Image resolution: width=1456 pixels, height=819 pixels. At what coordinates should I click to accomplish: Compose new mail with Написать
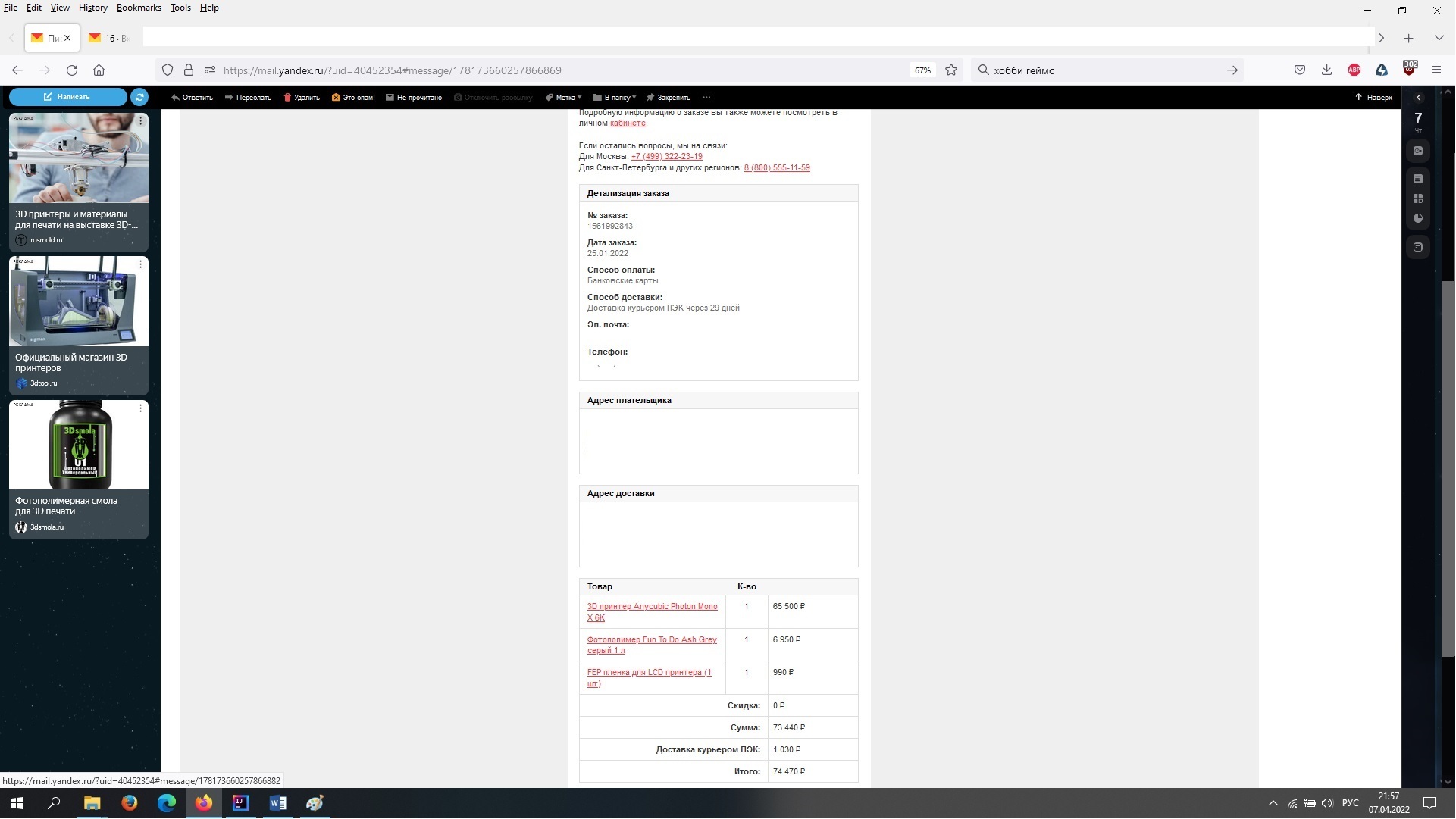tap(67, 97)
